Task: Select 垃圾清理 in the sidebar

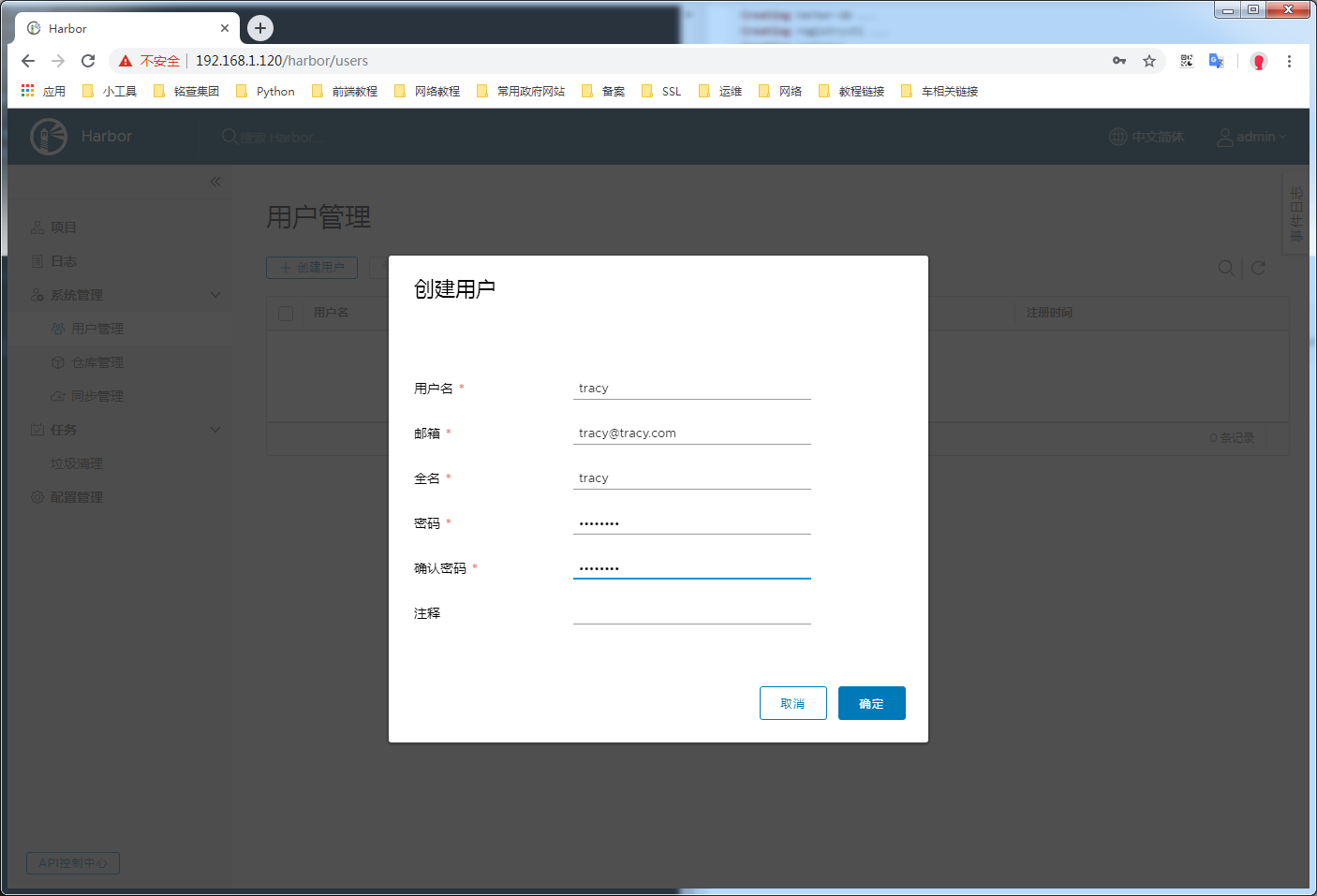Action: [x=77, y=463]
